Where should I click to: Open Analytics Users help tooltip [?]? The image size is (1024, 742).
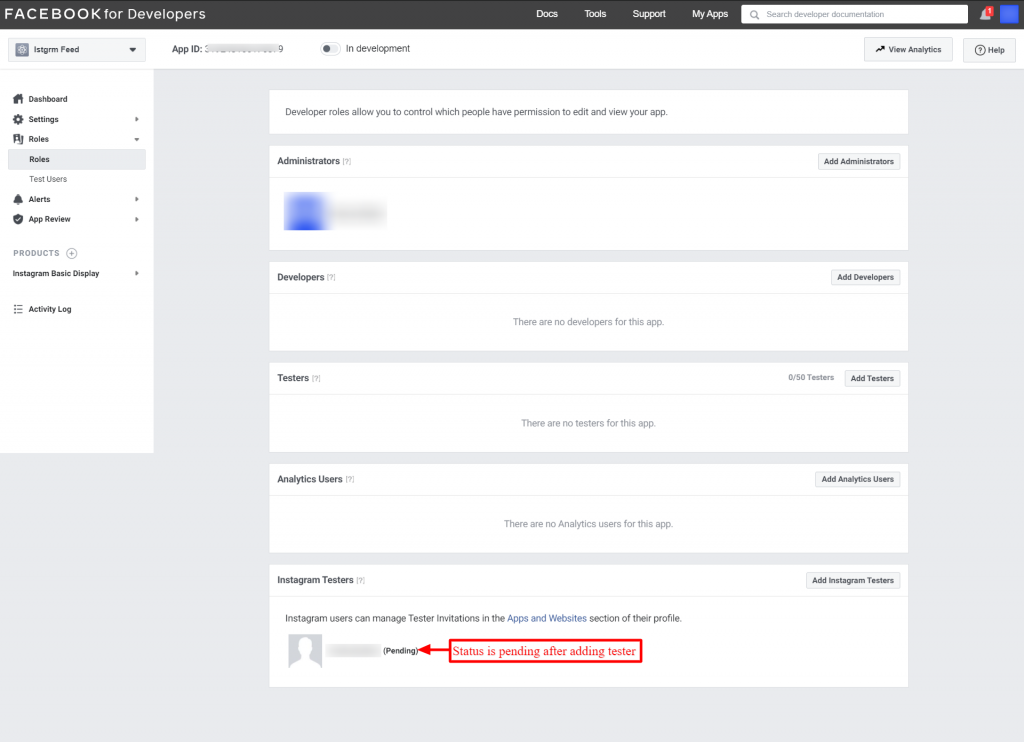350,479
